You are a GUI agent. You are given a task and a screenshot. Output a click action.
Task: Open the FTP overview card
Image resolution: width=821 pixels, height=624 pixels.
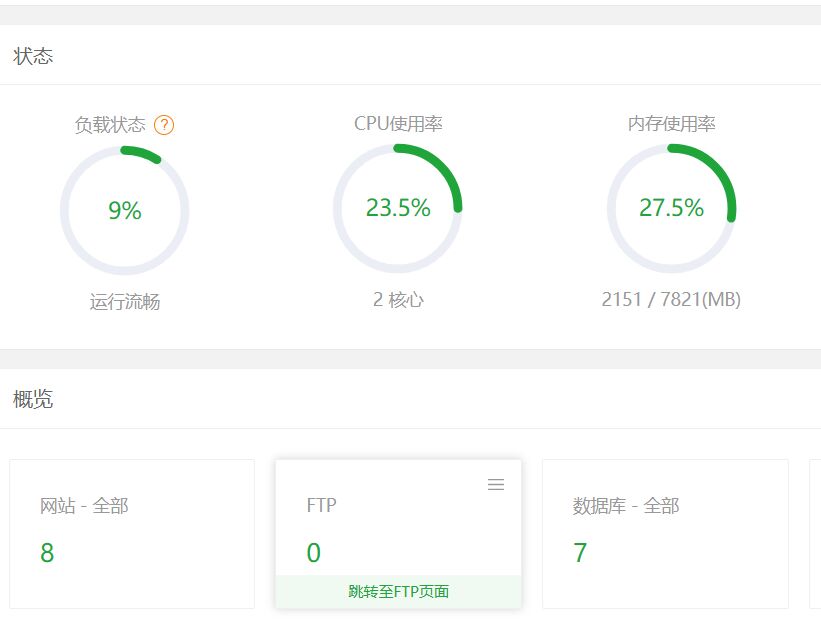coord(398,534)
